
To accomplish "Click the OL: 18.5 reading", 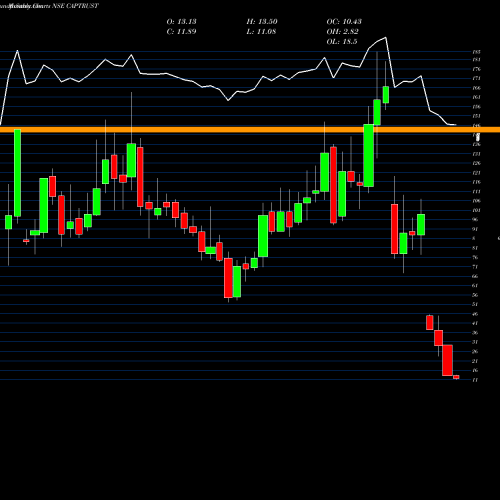I will tap(342, 42).
